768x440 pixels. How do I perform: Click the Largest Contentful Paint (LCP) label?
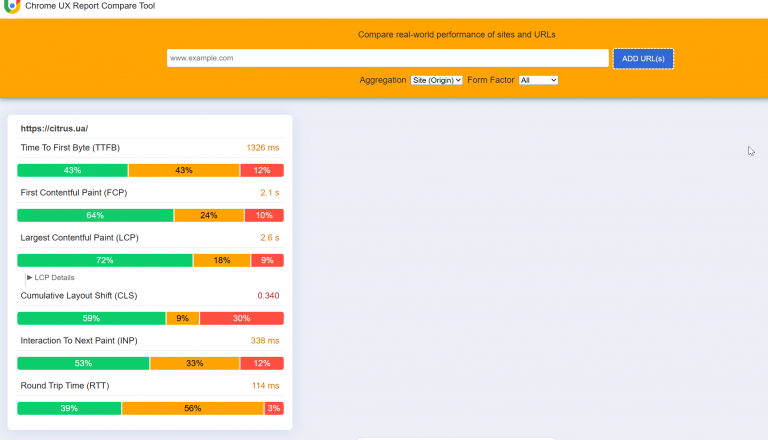tap(79, 238)
